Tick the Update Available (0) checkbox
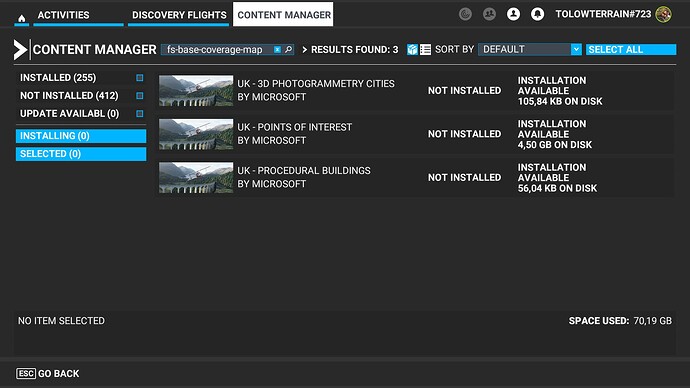The width and height of the screenshot is (690, 388). (x=139, y=113)
